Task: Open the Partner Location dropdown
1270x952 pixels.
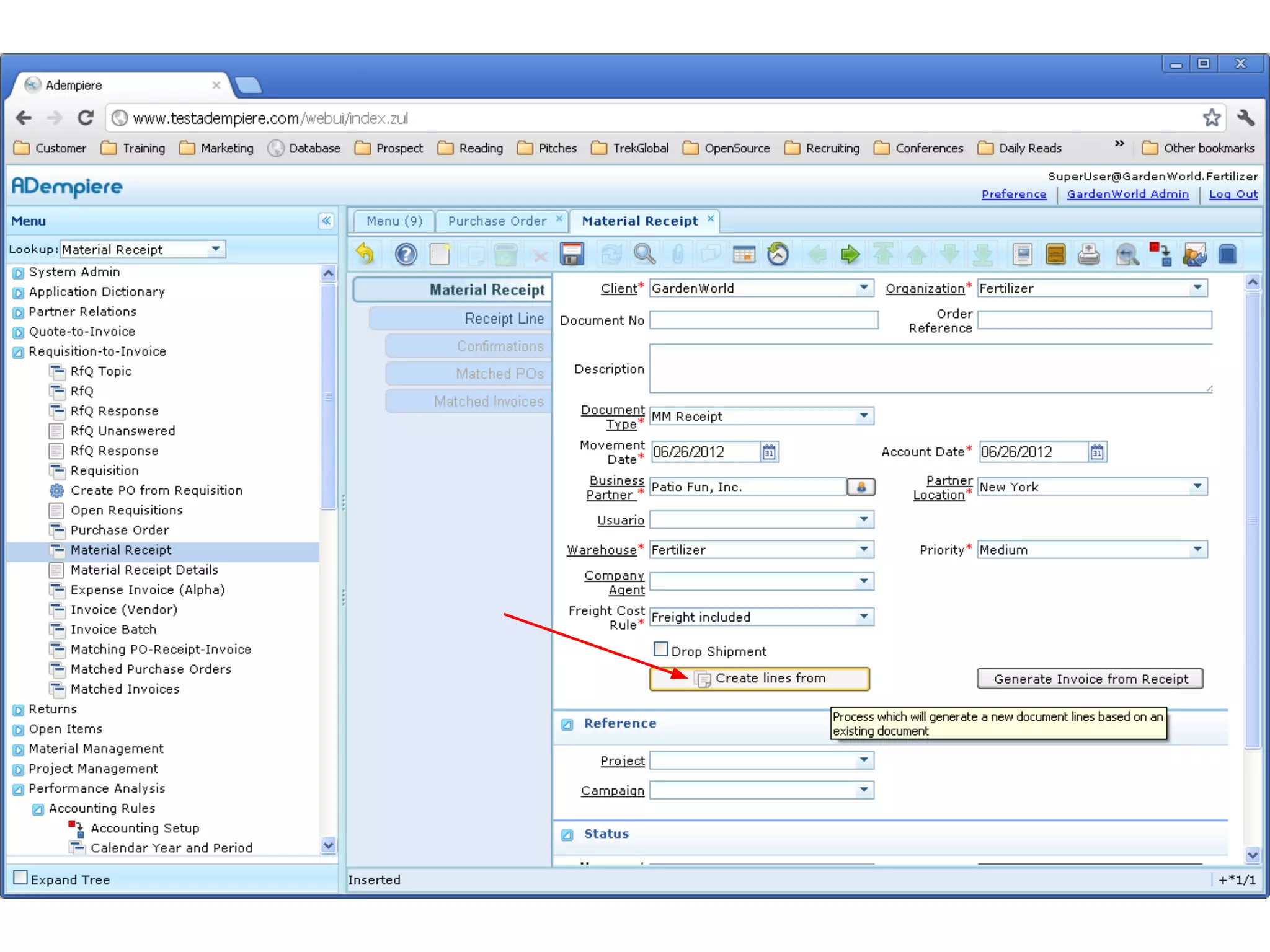Action: 1197,487
